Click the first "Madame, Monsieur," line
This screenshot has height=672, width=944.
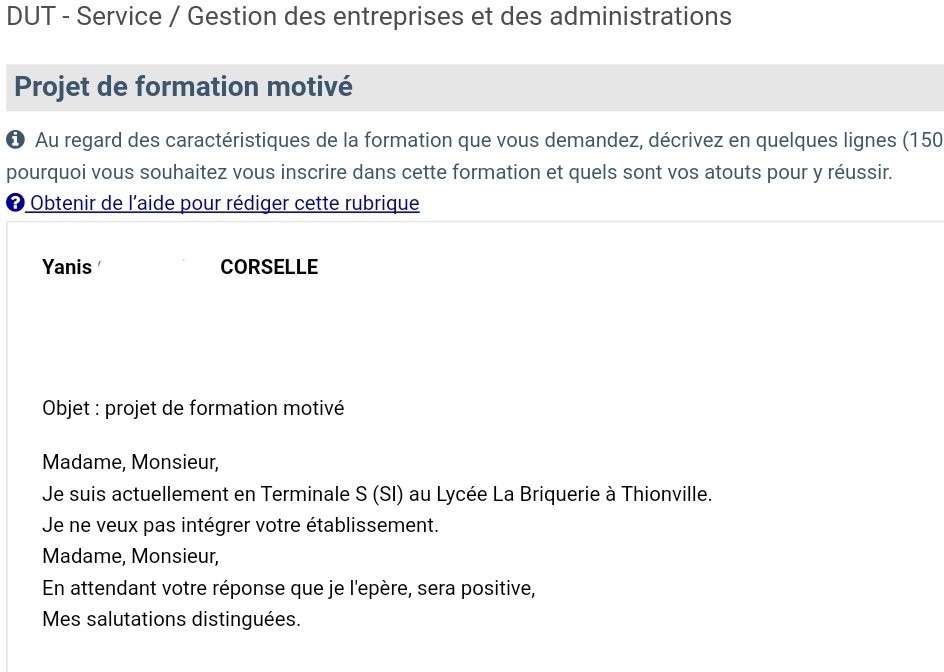(130, 462)
